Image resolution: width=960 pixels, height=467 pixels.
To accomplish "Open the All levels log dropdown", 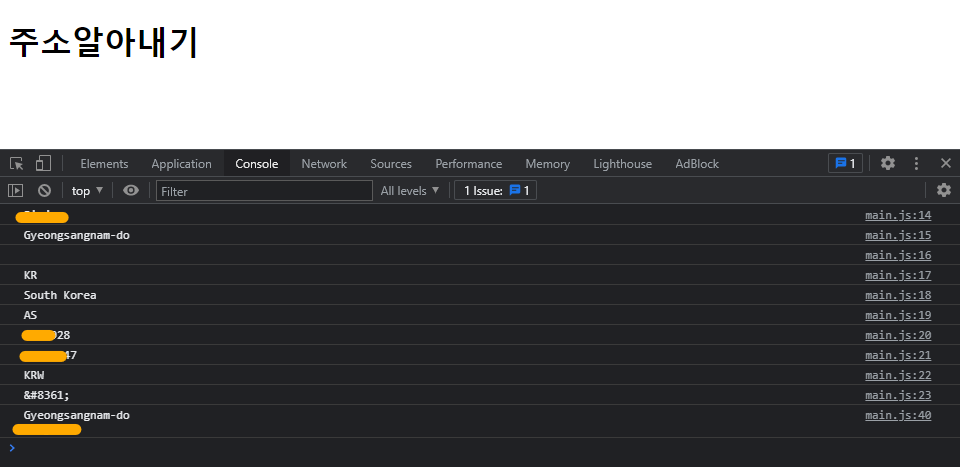I will 410,191.
